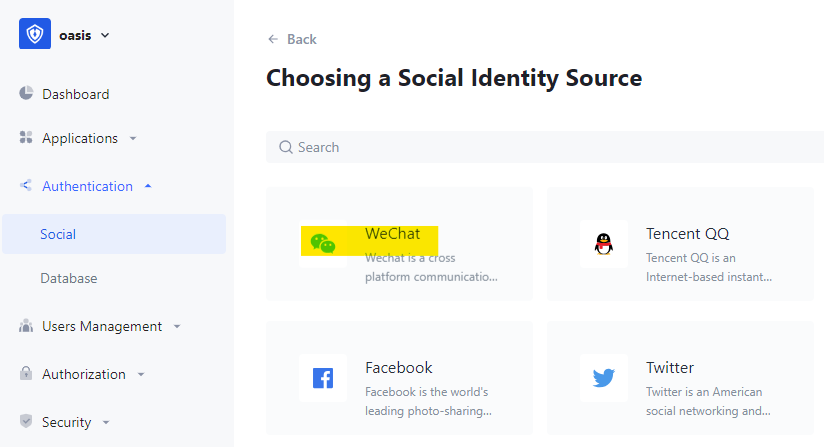Click the Authorization lock icon
Screen dimensions: 824x447
(27, 374)
